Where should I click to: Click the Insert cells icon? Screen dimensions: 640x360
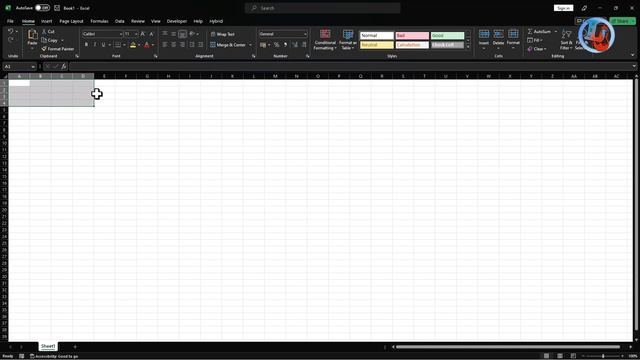[x=484, y=34]
